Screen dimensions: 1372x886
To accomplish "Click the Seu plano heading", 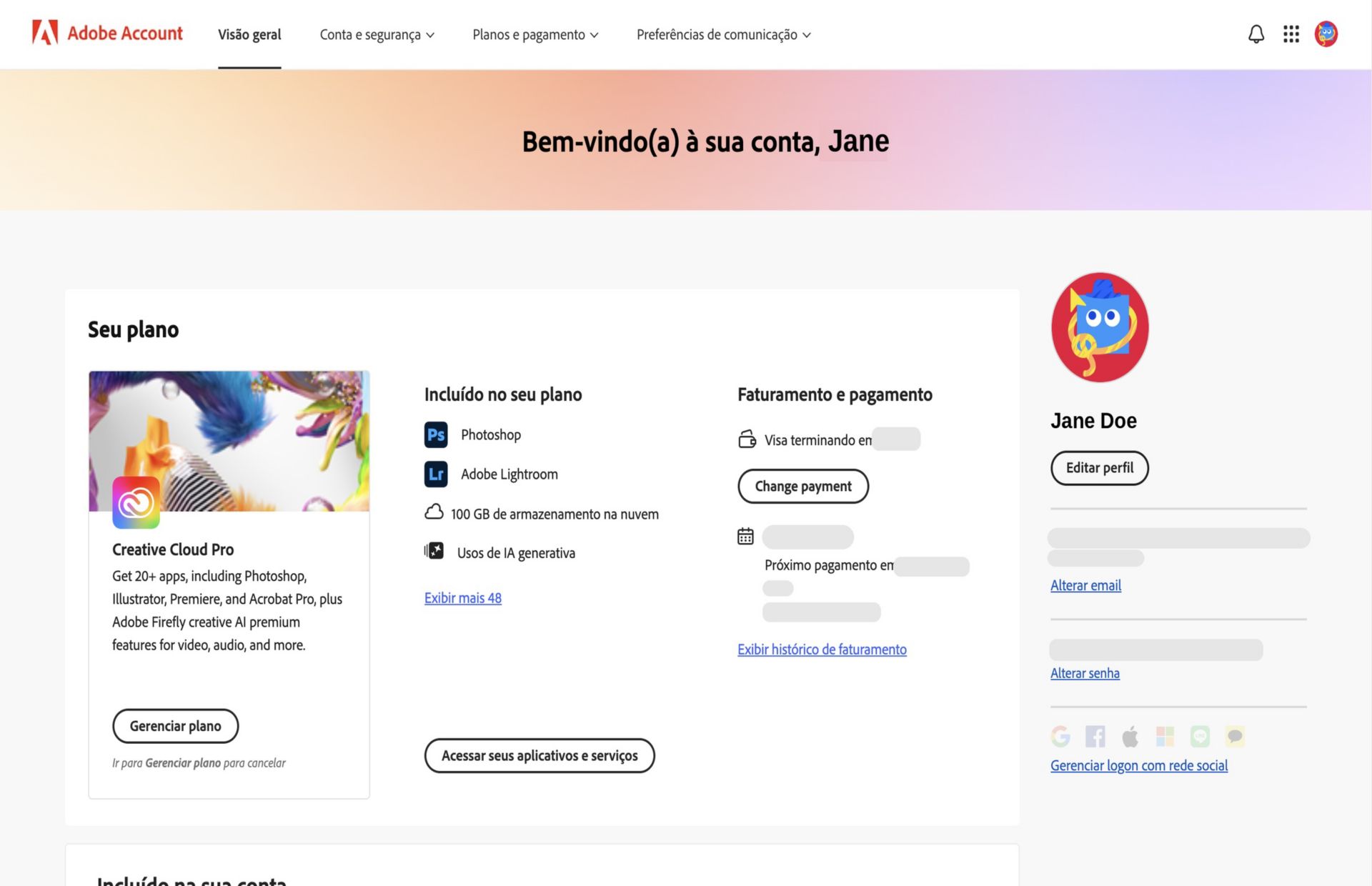I will [134, 329].
